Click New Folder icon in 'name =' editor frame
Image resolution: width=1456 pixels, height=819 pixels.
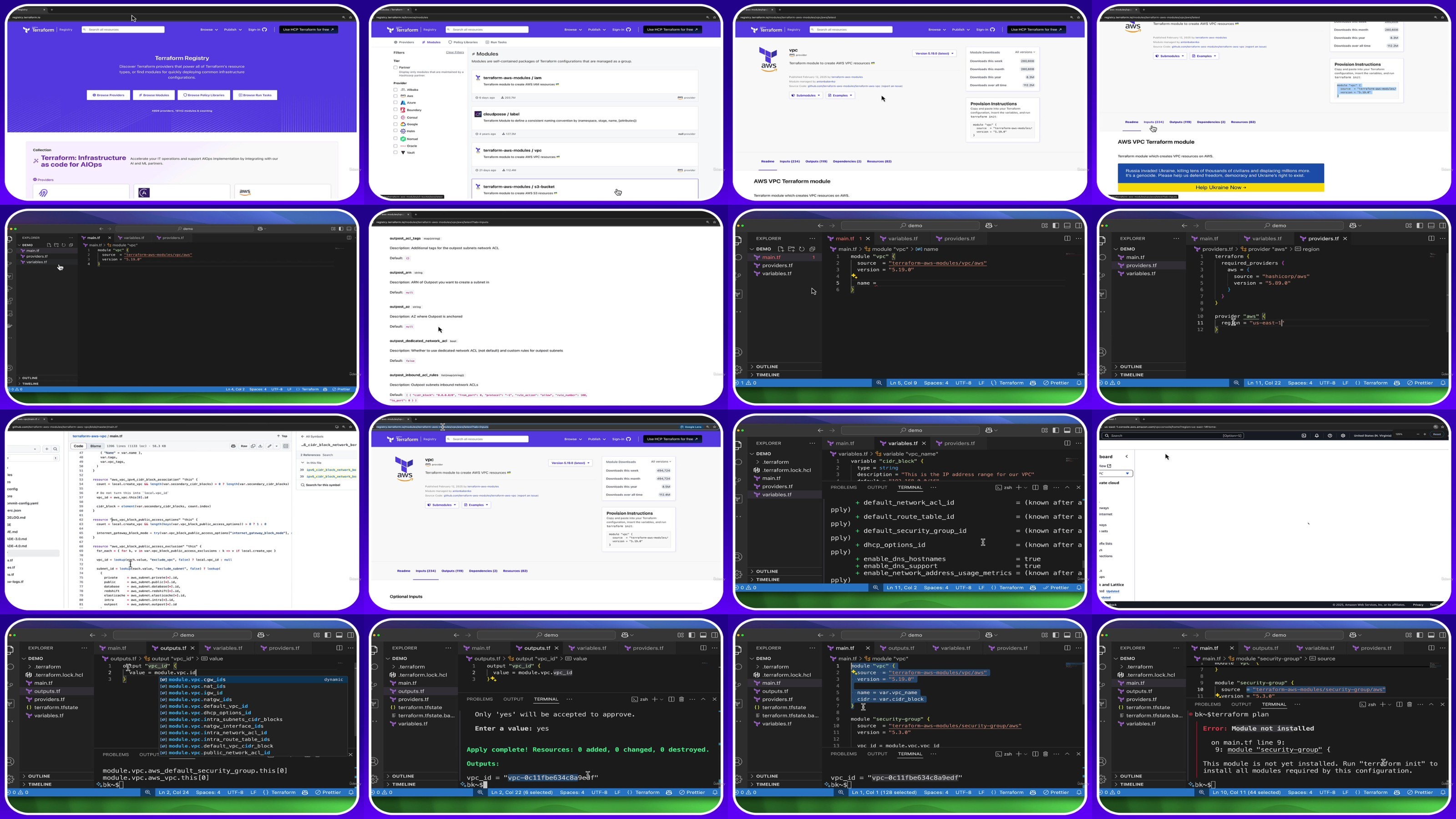click(791, 249)
